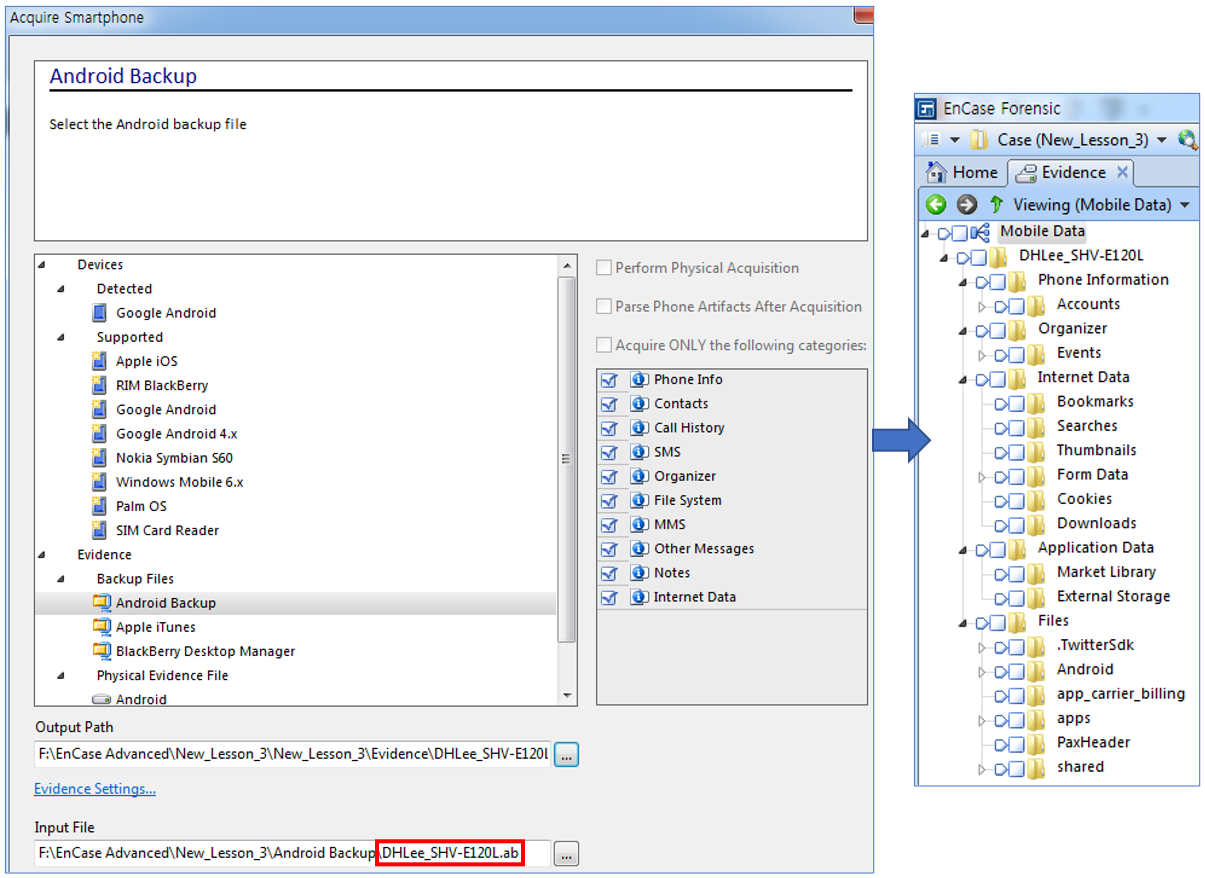Click the device list scroll-down arrow
This screenshot has width=1205, height=878.
(567, 696)
